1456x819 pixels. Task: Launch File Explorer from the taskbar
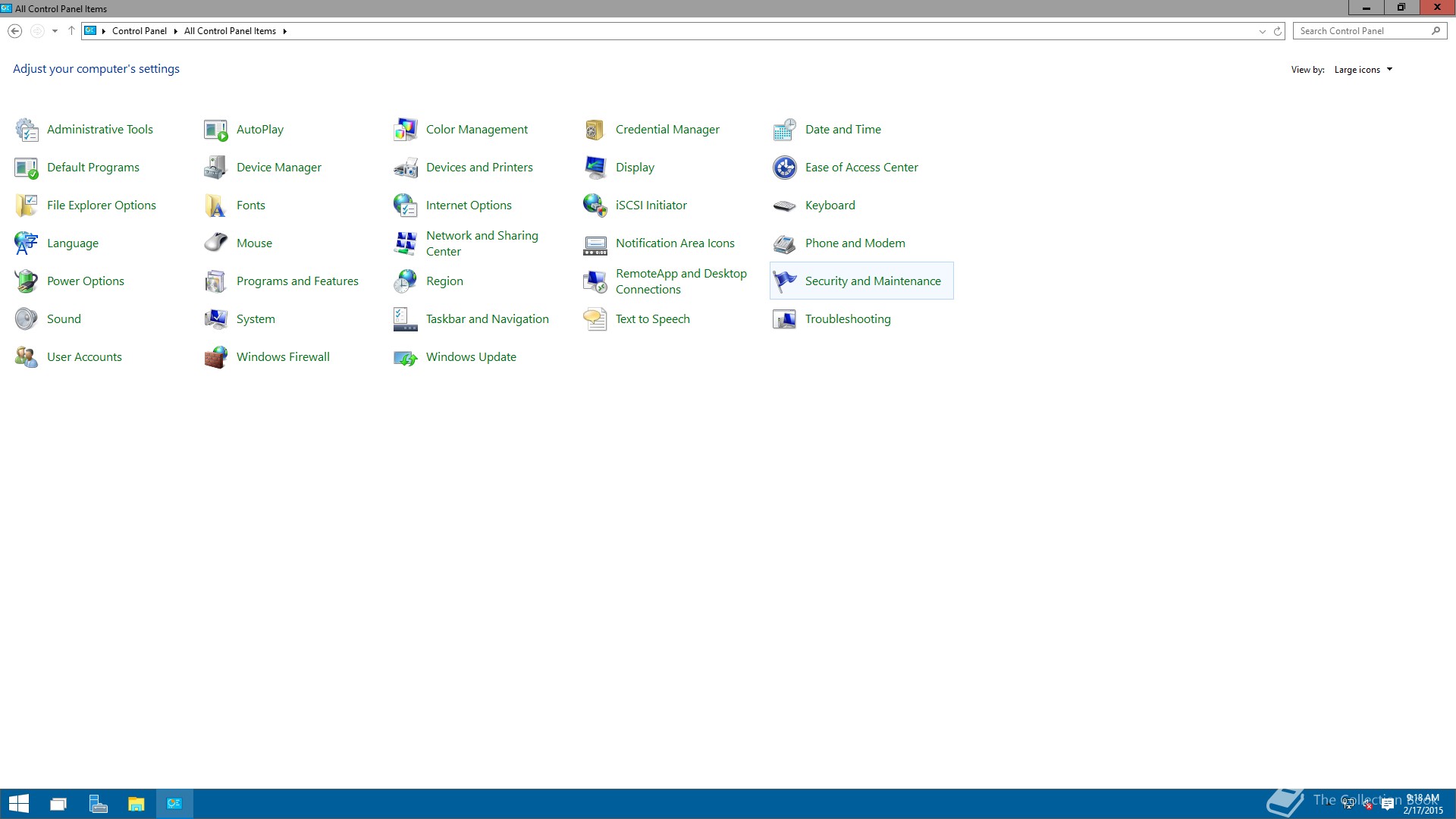pos(136,804)
